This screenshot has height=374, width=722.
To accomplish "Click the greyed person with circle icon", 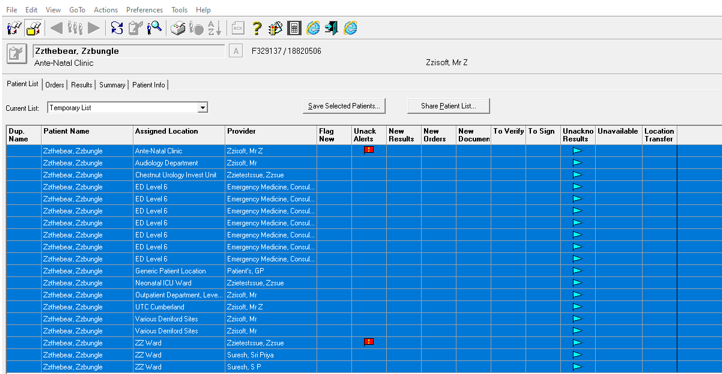I will 196,29.
